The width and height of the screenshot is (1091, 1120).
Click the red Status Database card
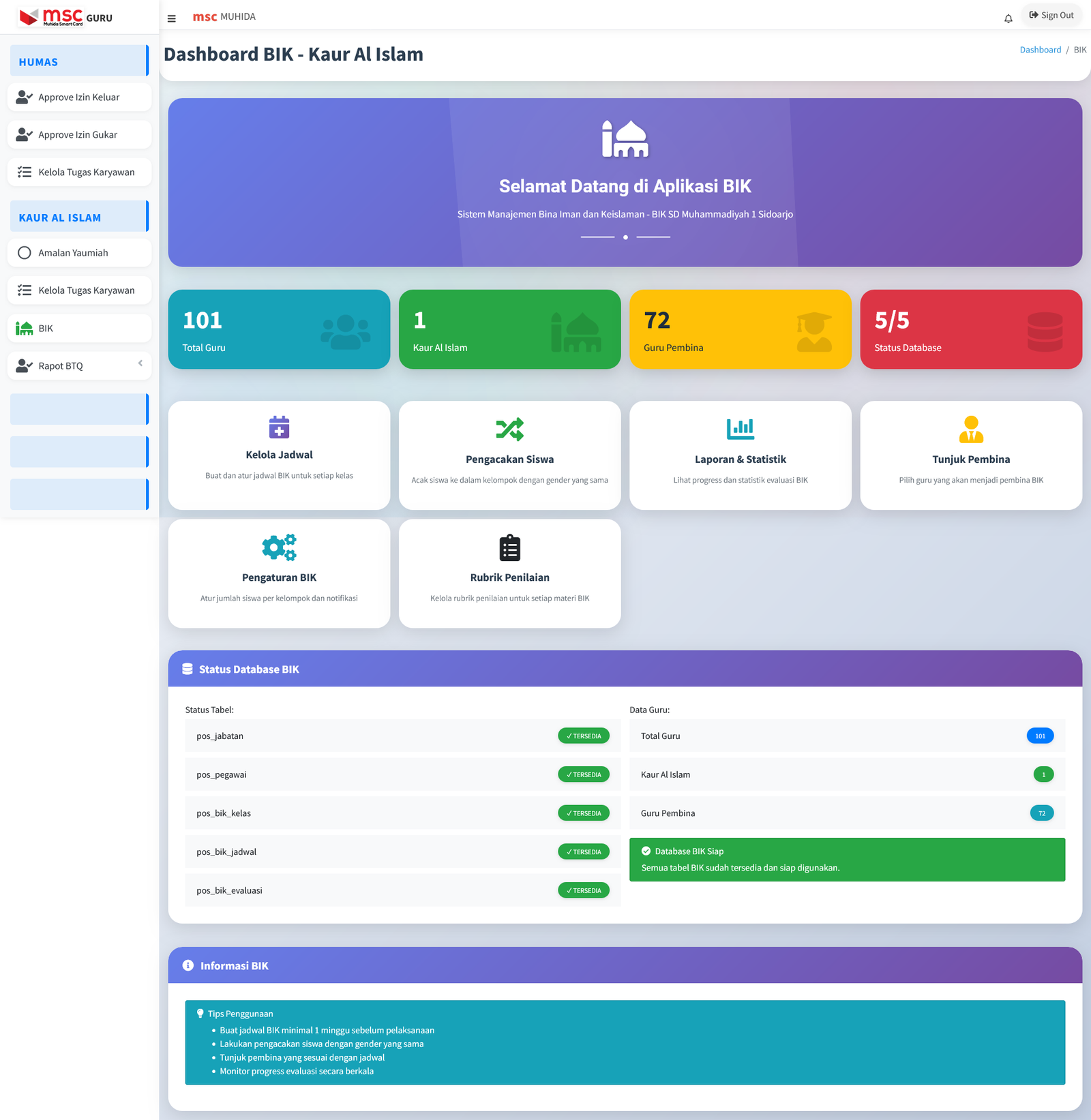point(970,329)
